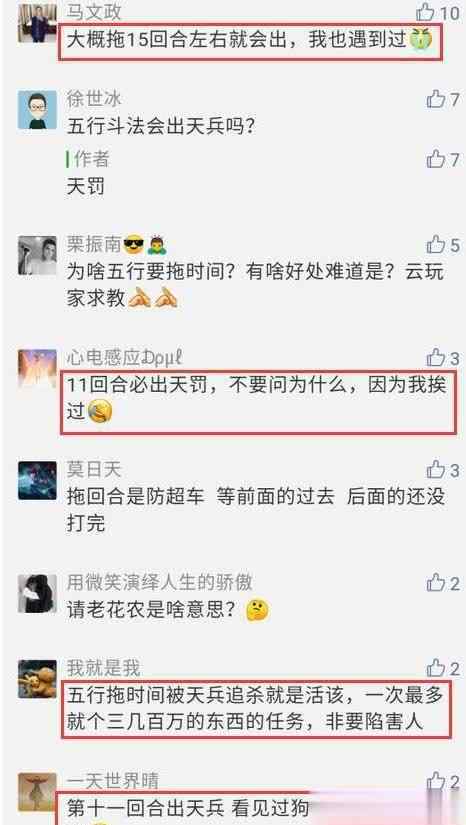Open 徐世冰's cartoon avatar
Viewport: 466px width, 825px height.
point(37,109)
